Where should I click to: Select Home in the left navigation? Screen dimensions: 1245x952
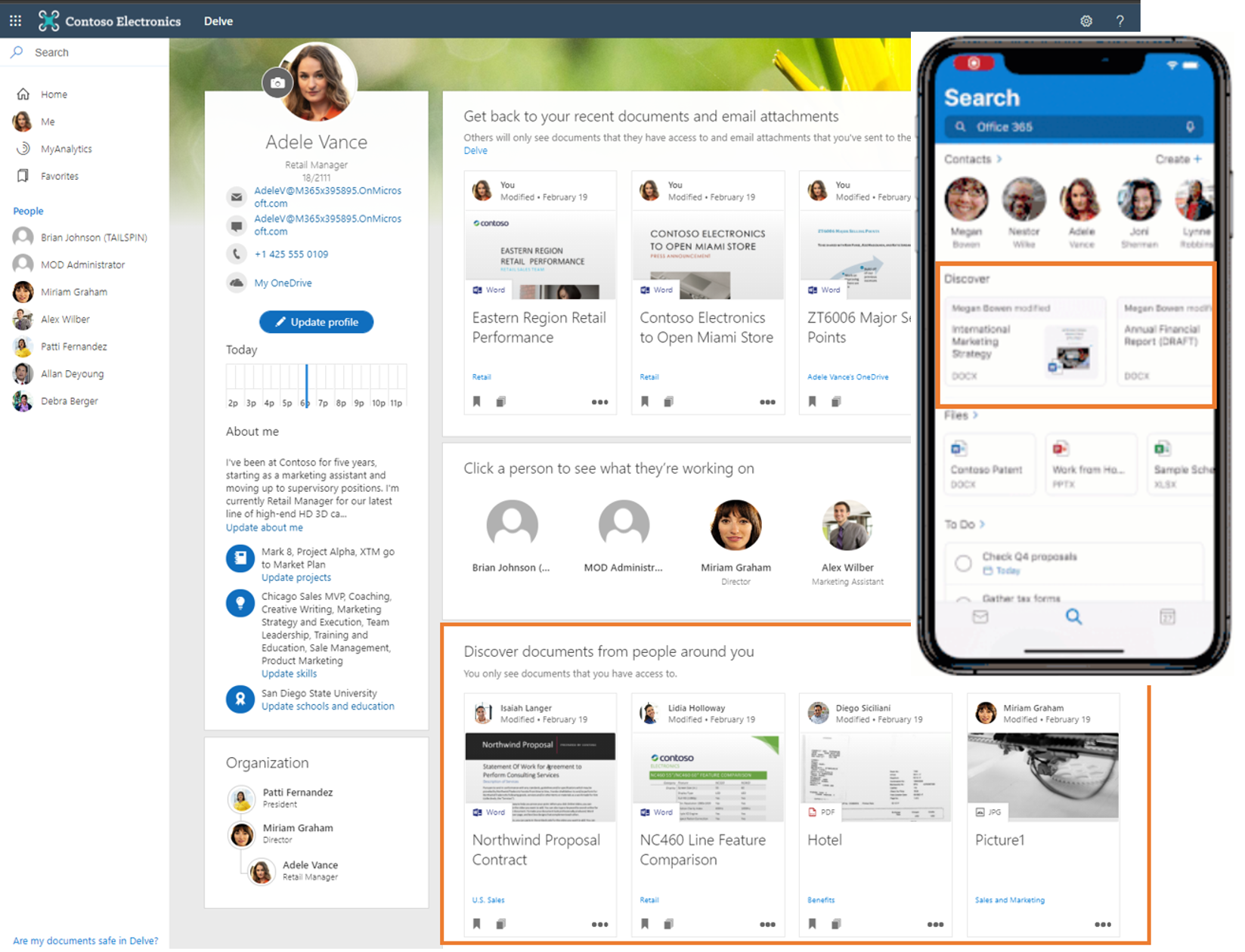(54, 94)
